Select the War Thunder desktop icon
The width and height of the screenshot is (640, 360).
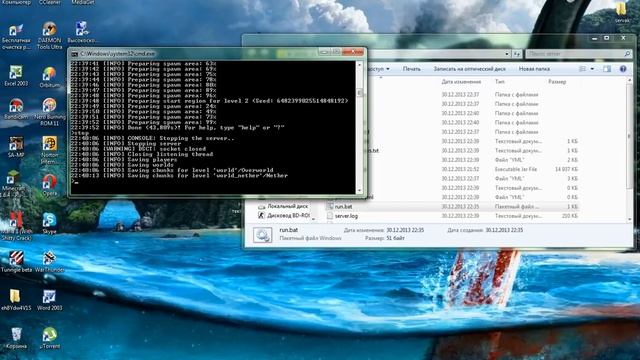[49, 261]
